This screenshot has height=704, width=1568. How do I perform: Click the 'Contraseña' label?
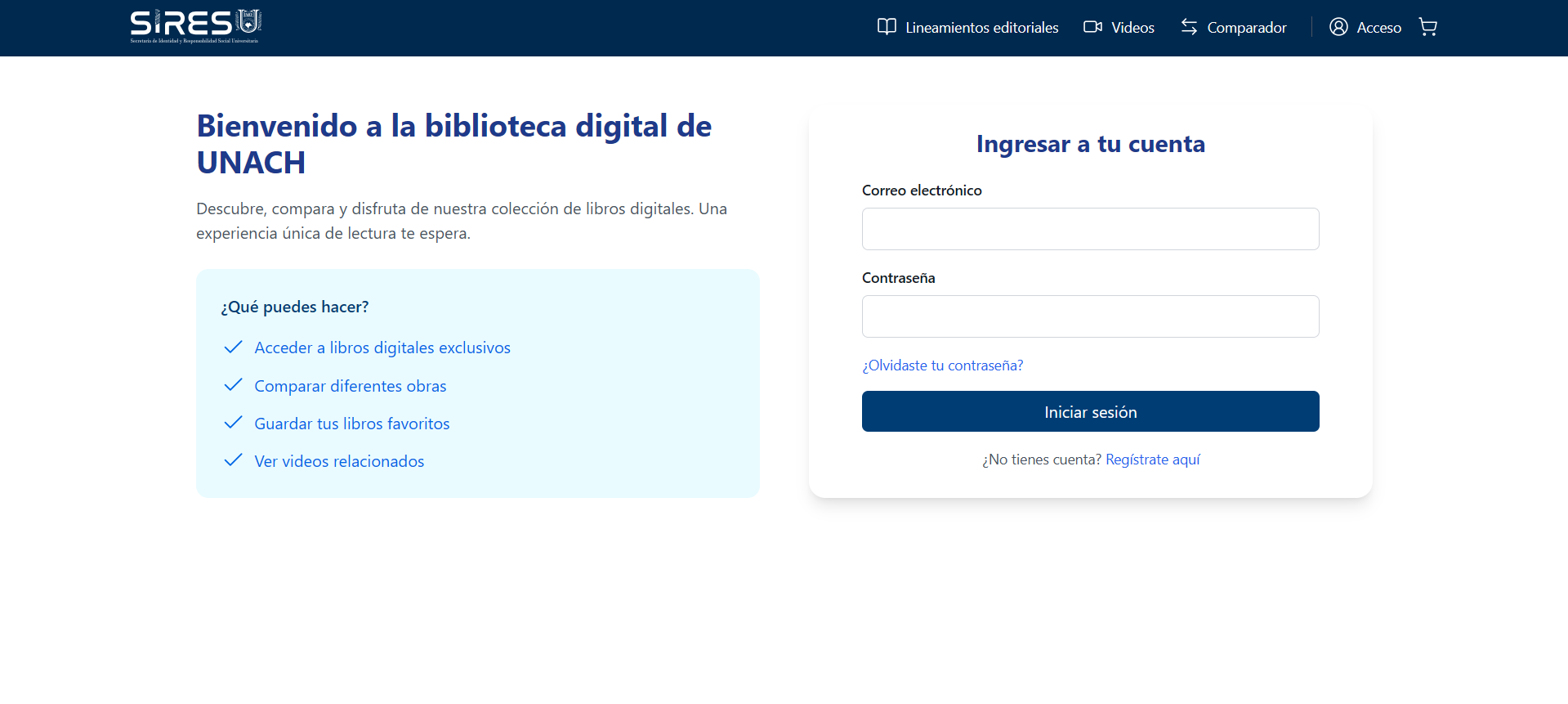[898, 278]
